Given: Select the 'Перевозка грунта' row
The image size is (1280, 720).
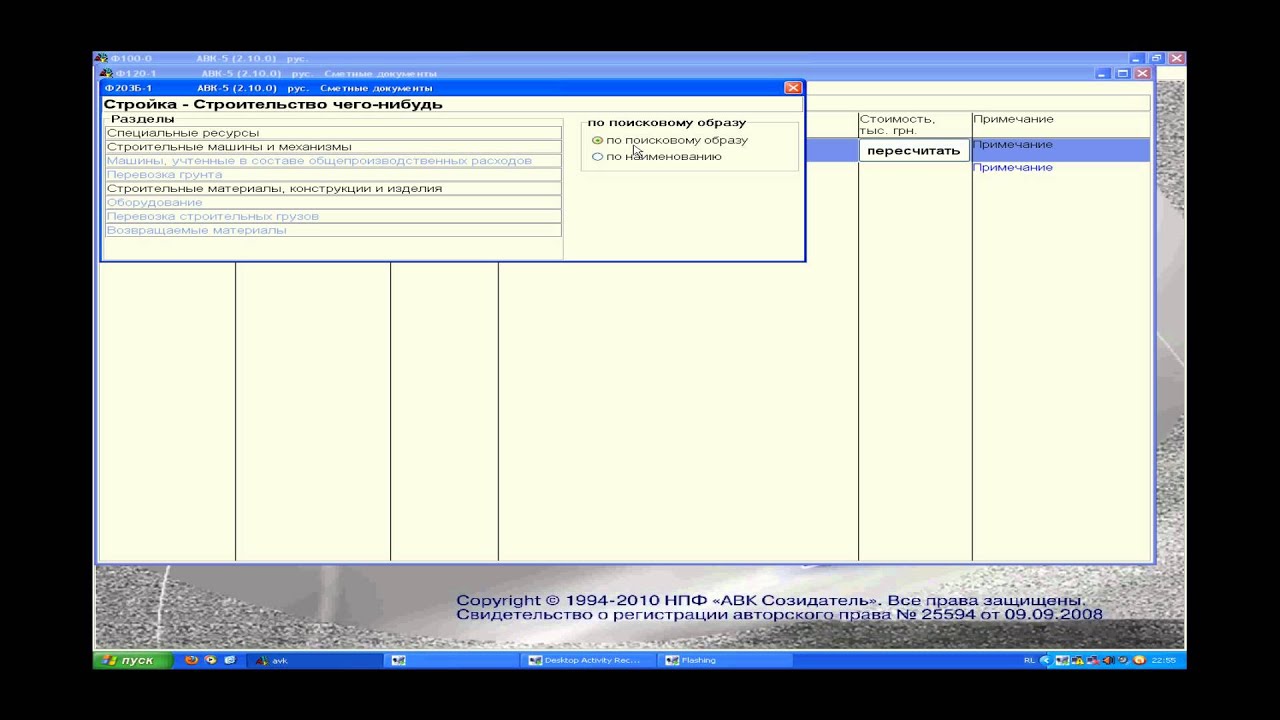Looking at the screenshot, I should click(333, 175).
